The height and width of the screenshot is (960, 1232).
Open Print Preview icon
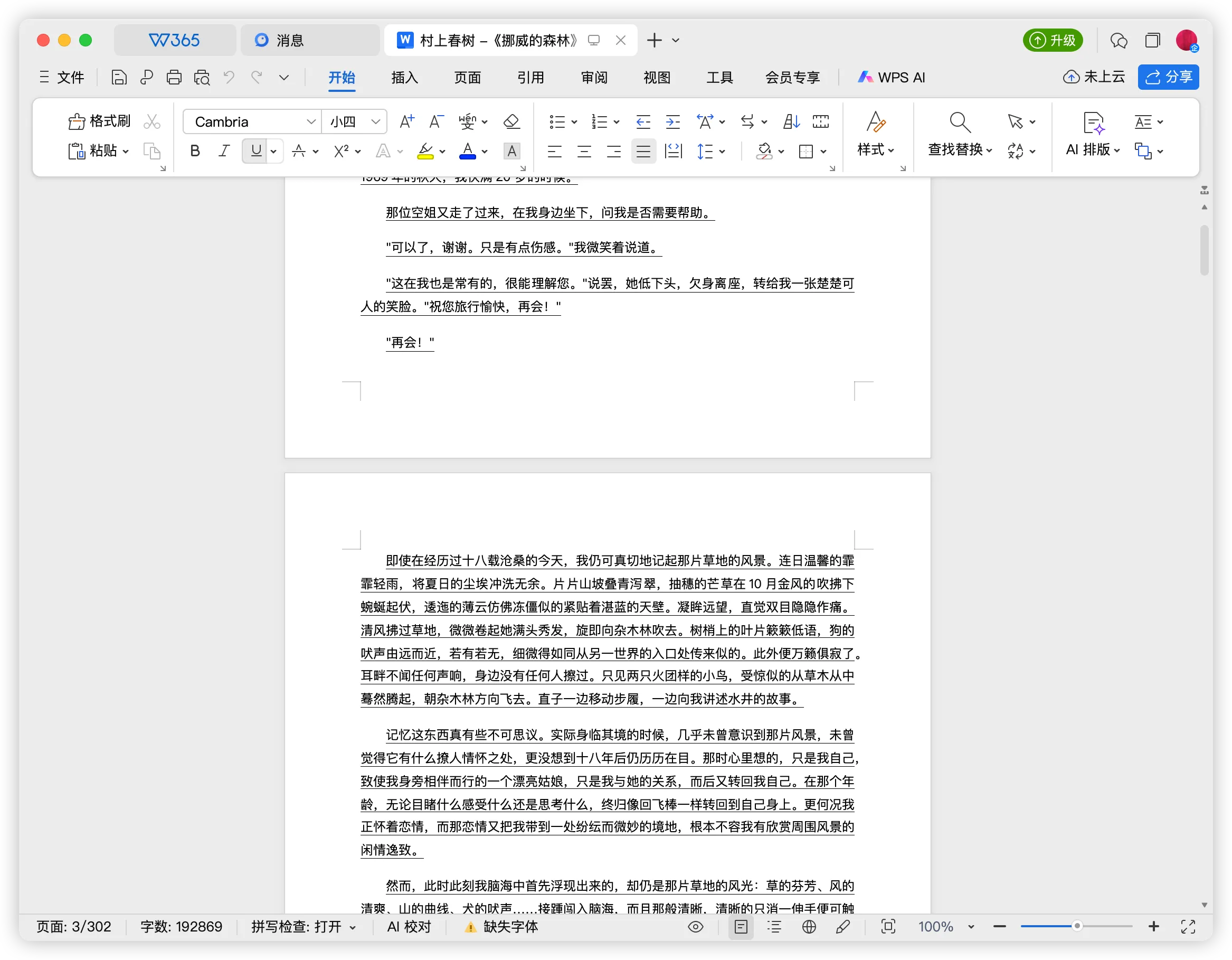[202, 77]
